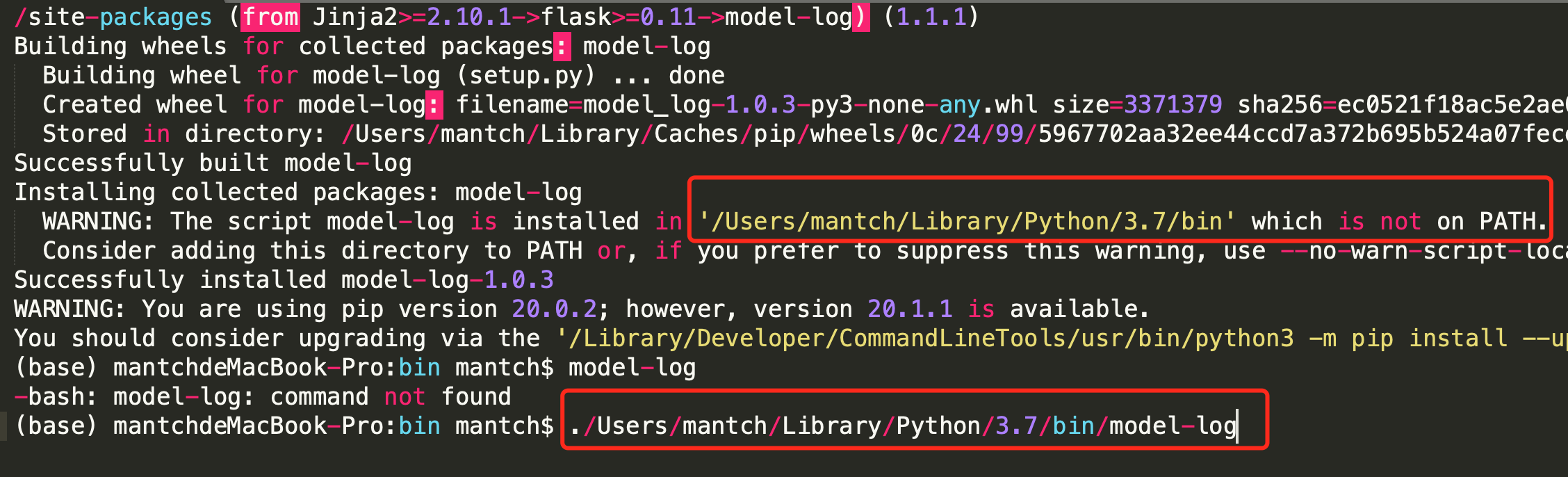Click the quoted '/Users/mantch/Library/Python/3.7/bin' path
1568x477 pixels.
click(x=967, y=222)
